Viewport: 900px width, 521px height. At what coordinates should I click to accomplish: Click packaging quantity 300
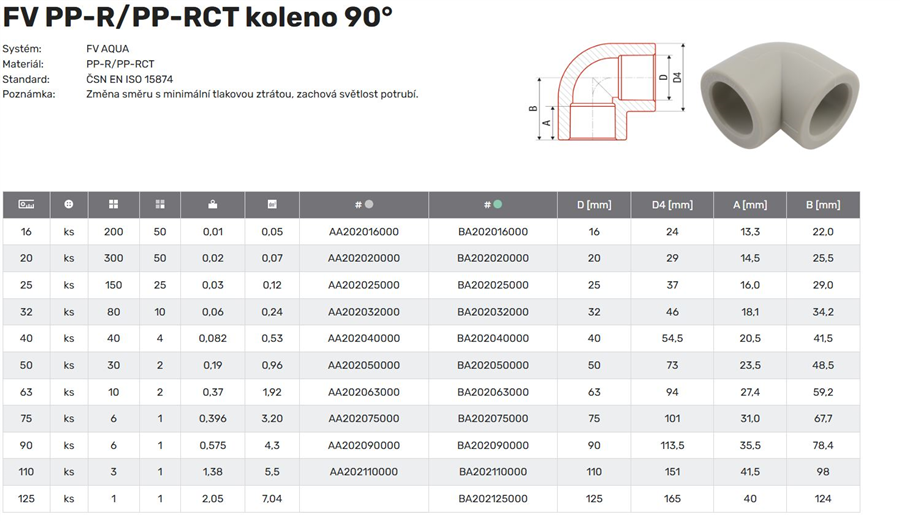pyautogui.click(x=114, y=258)
